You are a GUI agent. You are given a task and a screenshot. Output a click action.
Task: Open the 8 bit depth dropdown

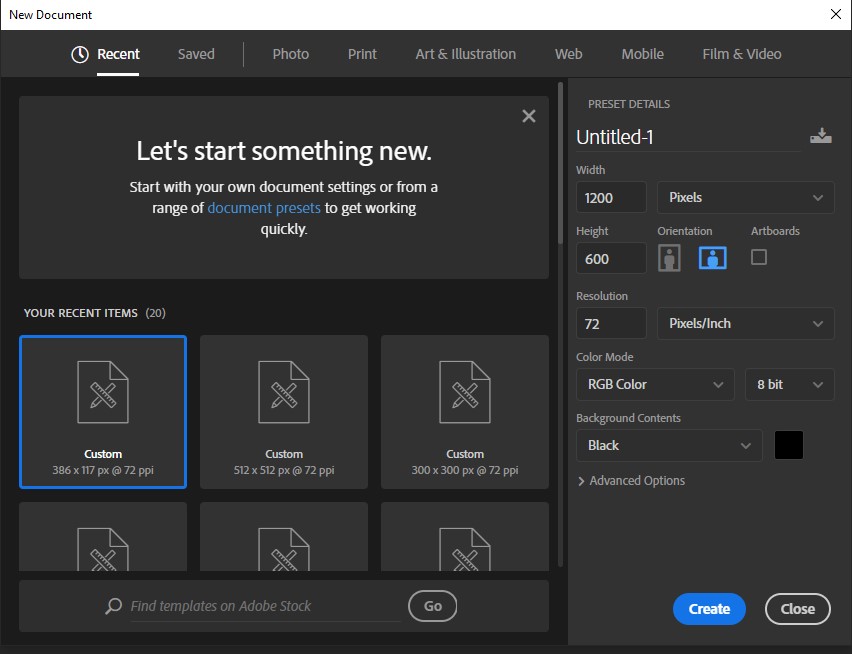[790, 384]
